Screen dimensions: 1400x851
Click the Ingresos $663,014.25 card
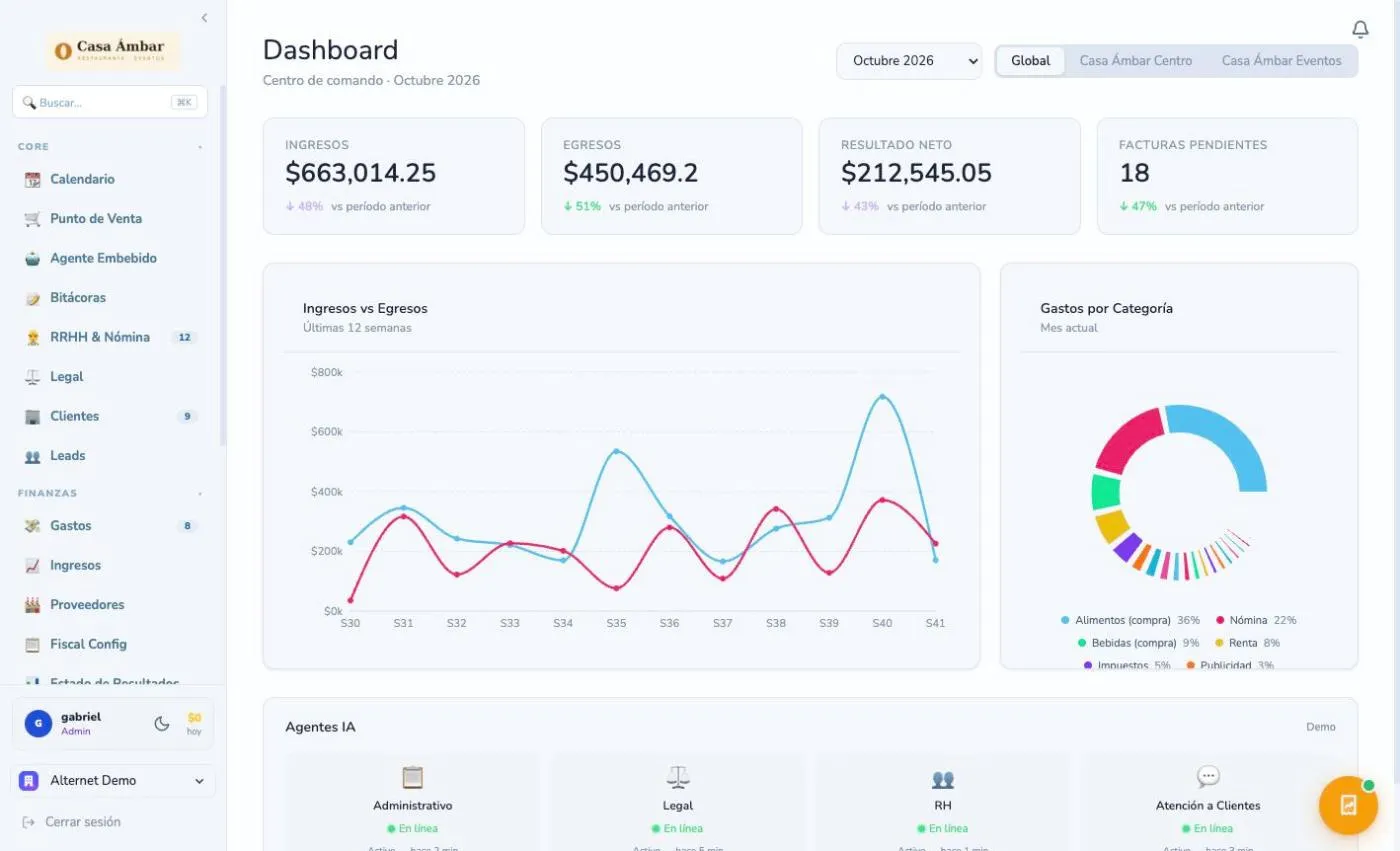tap(393, 176)
